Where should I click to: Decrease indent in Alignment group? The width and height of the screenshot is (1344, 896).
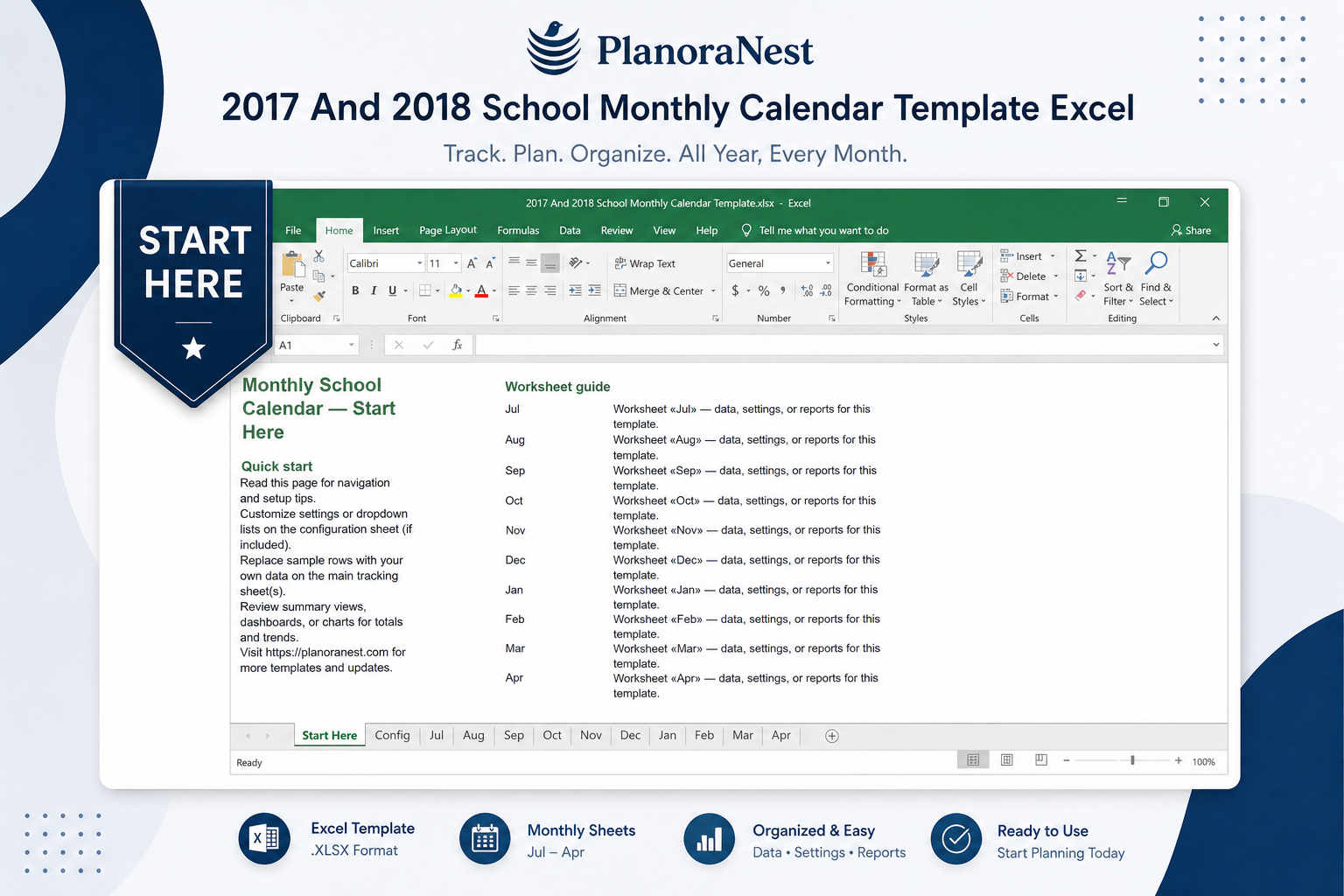pos(576,290)
